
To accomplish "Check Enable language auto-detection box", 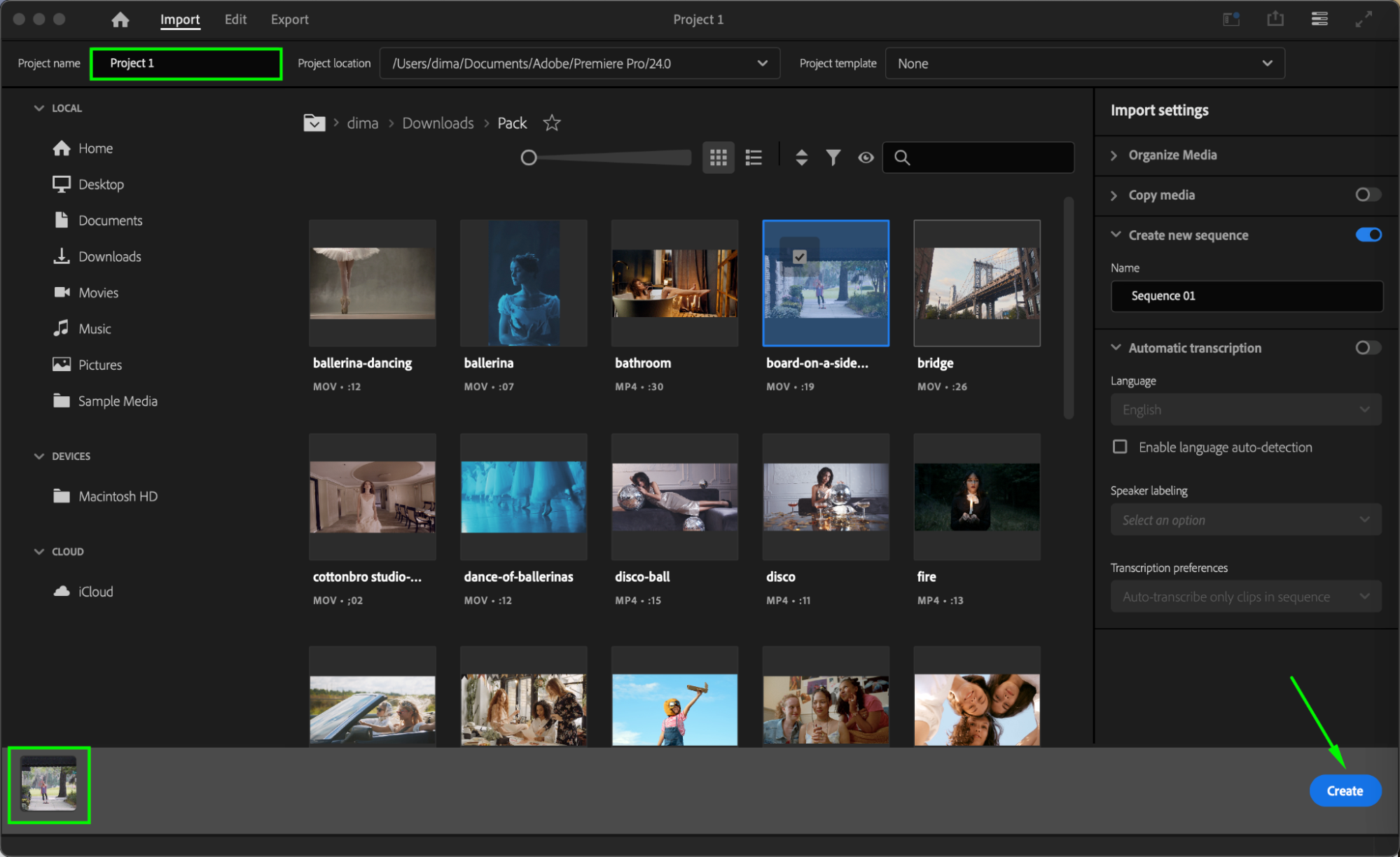I will pyautogui.click(x=1120, y=447).
